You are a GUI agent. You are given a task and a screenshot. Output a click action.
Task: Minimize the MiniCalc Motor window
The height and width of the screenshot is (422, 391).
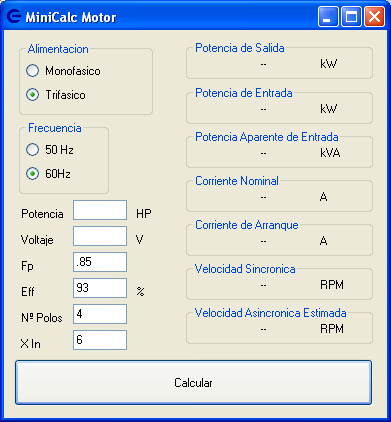[328, 16]
